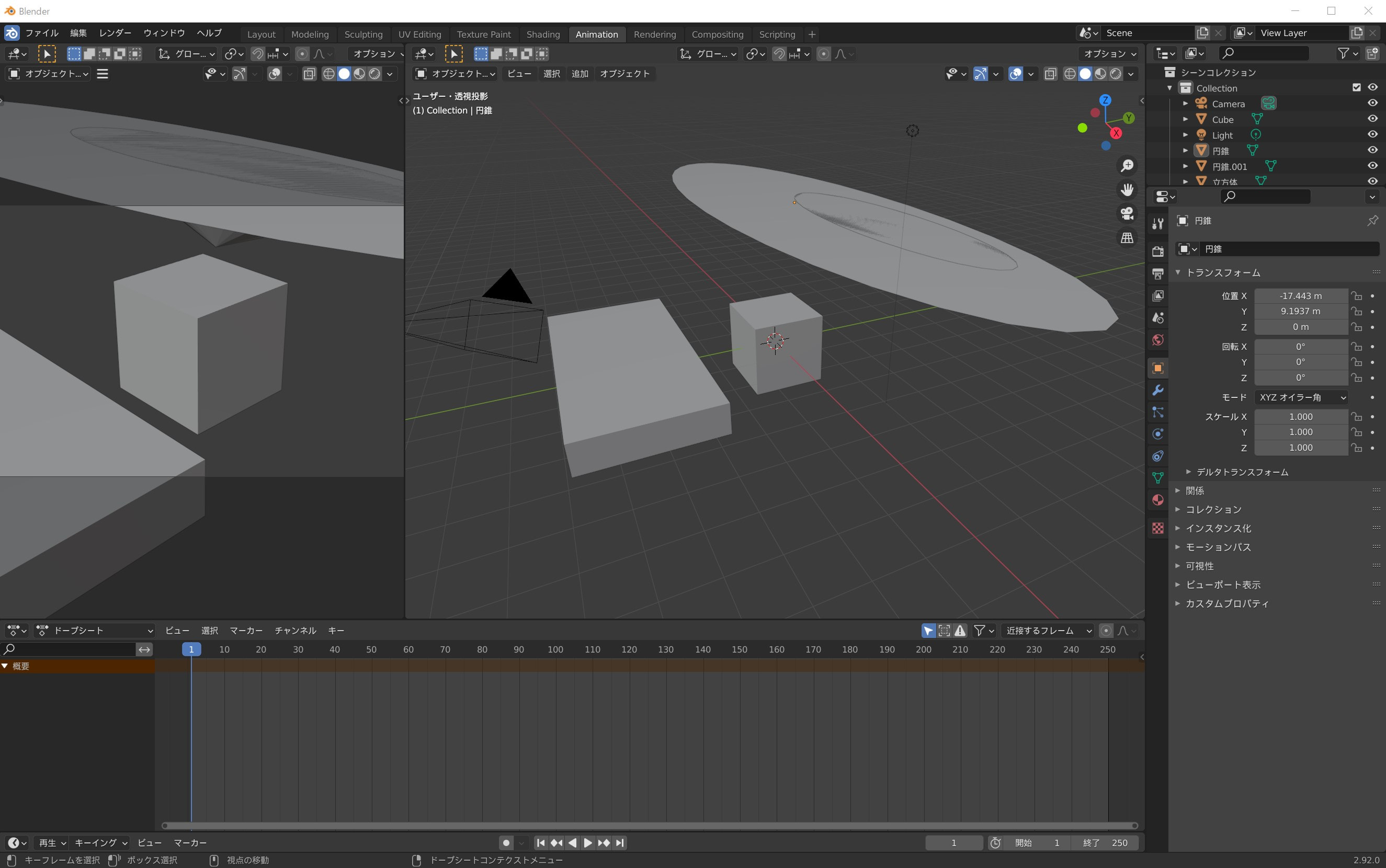Click frame 100 on the timeline ruler
1386x868 pixels.
(554, 649)
